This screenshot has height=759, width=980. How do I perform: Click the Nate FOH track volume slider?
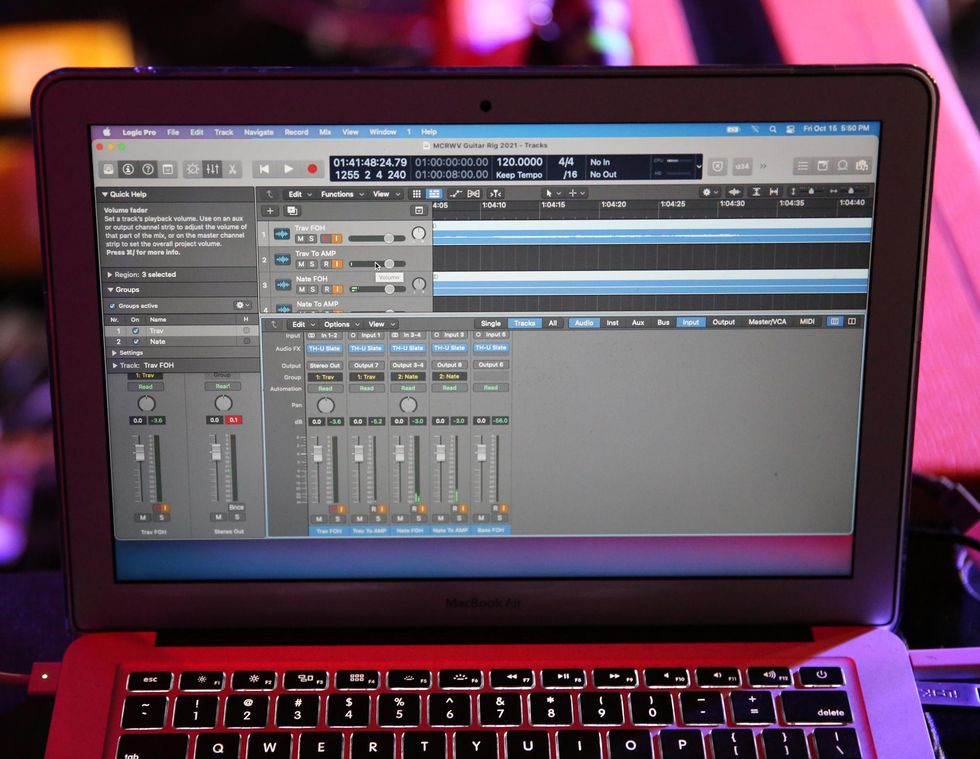click(x=378, y=289)
